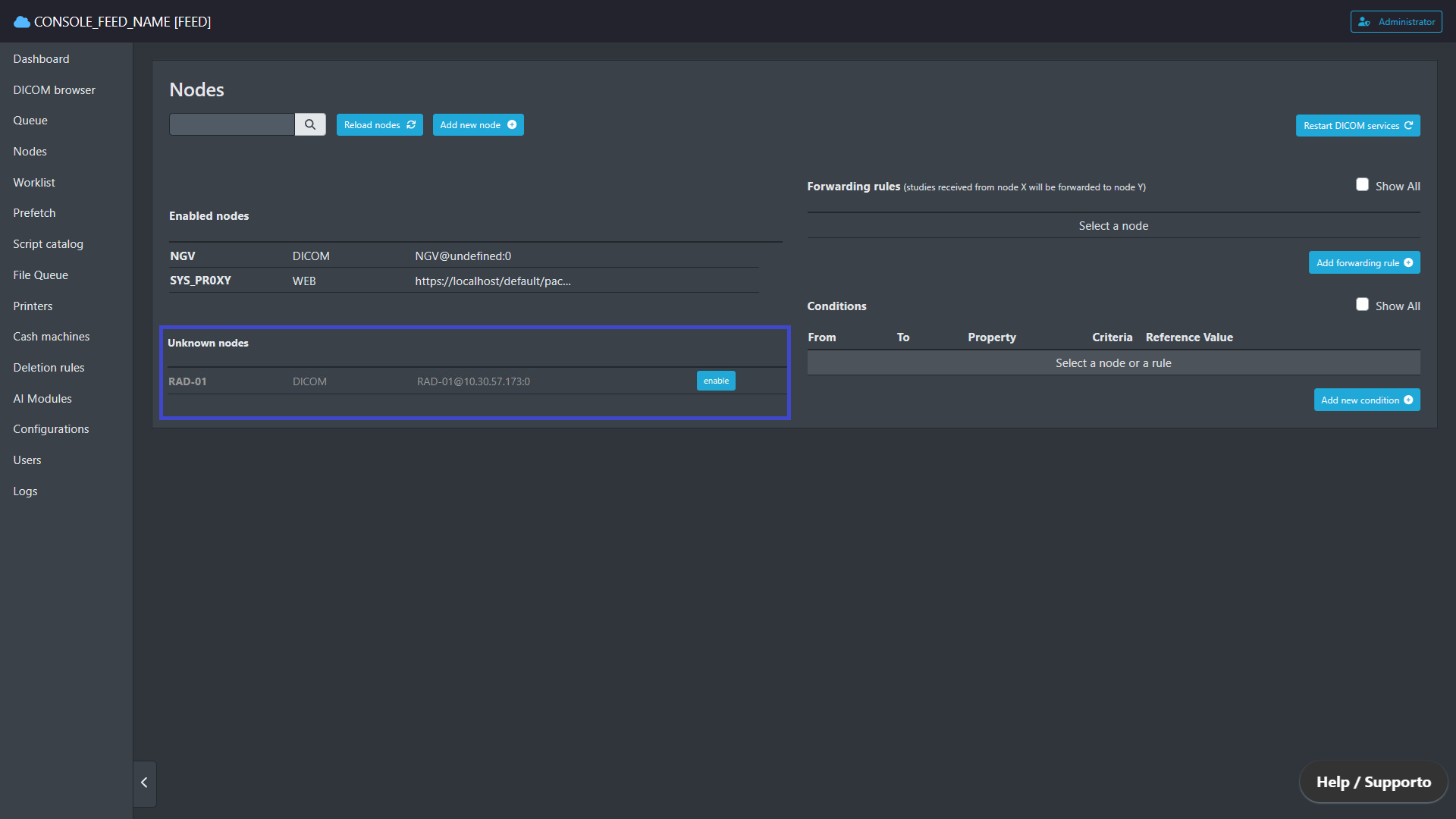Click the cloud logo icon
Viewport: 1456px width, 819px height.
(22, 22)
